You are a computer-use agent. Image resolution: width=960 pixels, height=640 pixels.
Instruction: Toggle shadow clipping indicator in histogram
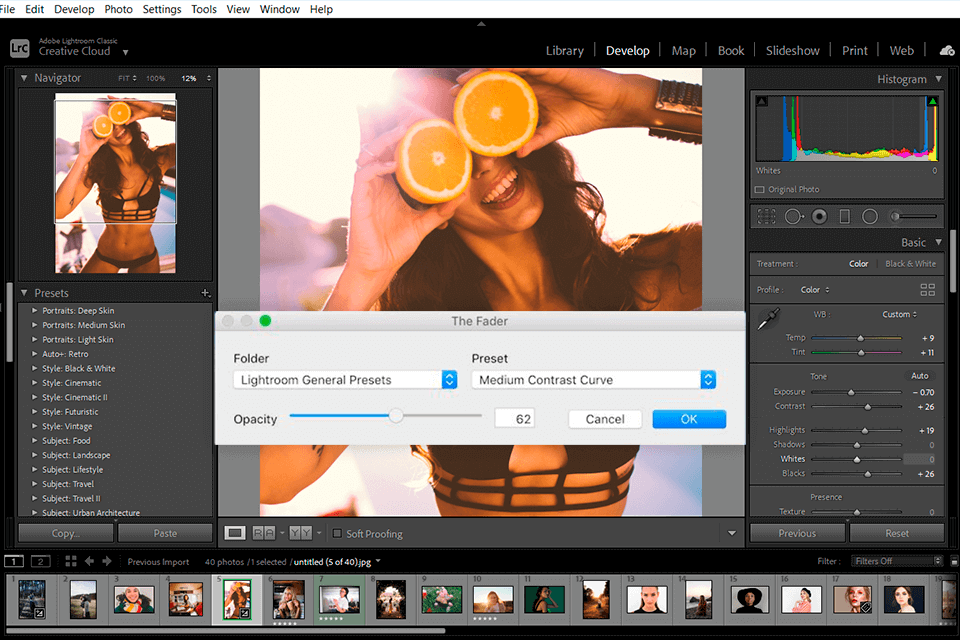[761, 101]
